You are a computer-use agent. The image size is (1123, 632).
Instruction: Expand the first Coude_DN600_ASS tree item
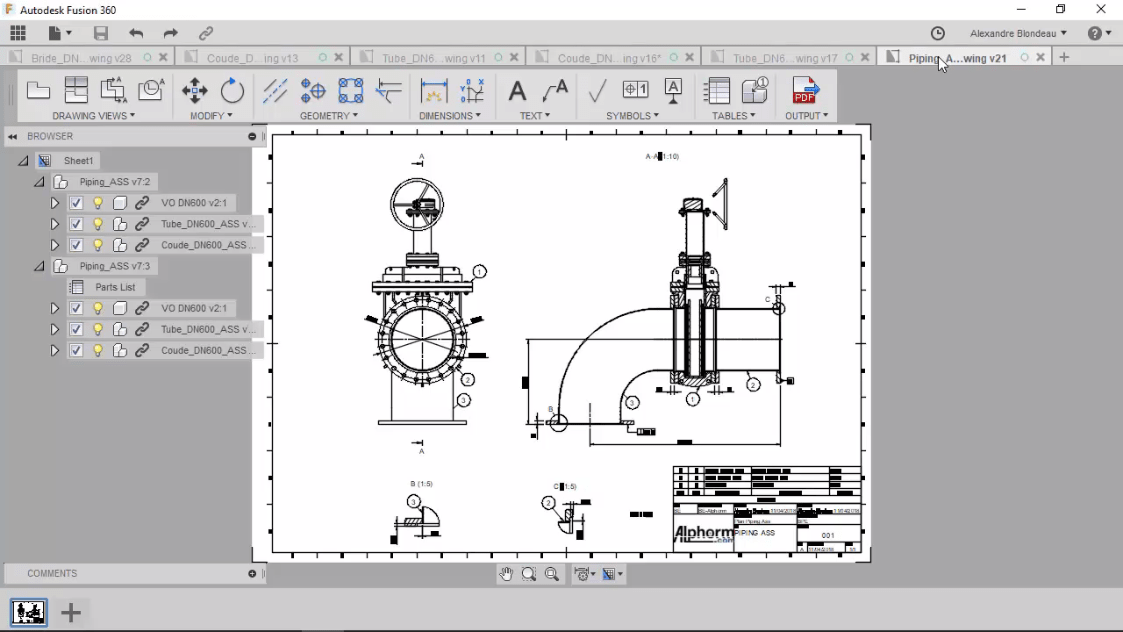click(x=54, y=245)
